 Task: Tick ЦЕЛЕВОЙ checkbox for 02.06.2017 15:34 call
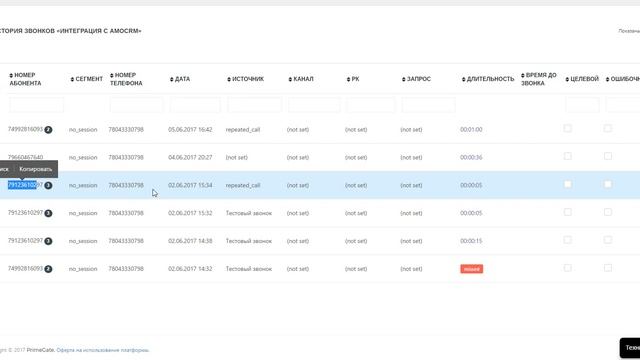[x=567, y=184]
